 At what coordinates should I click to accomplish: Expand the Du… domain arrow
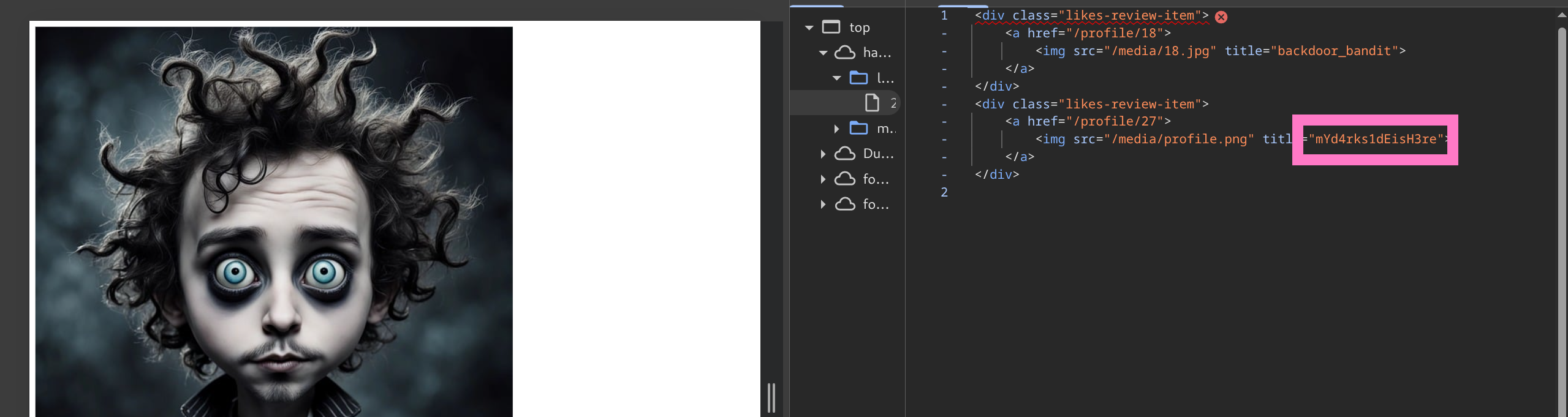(x=823, y=154)
